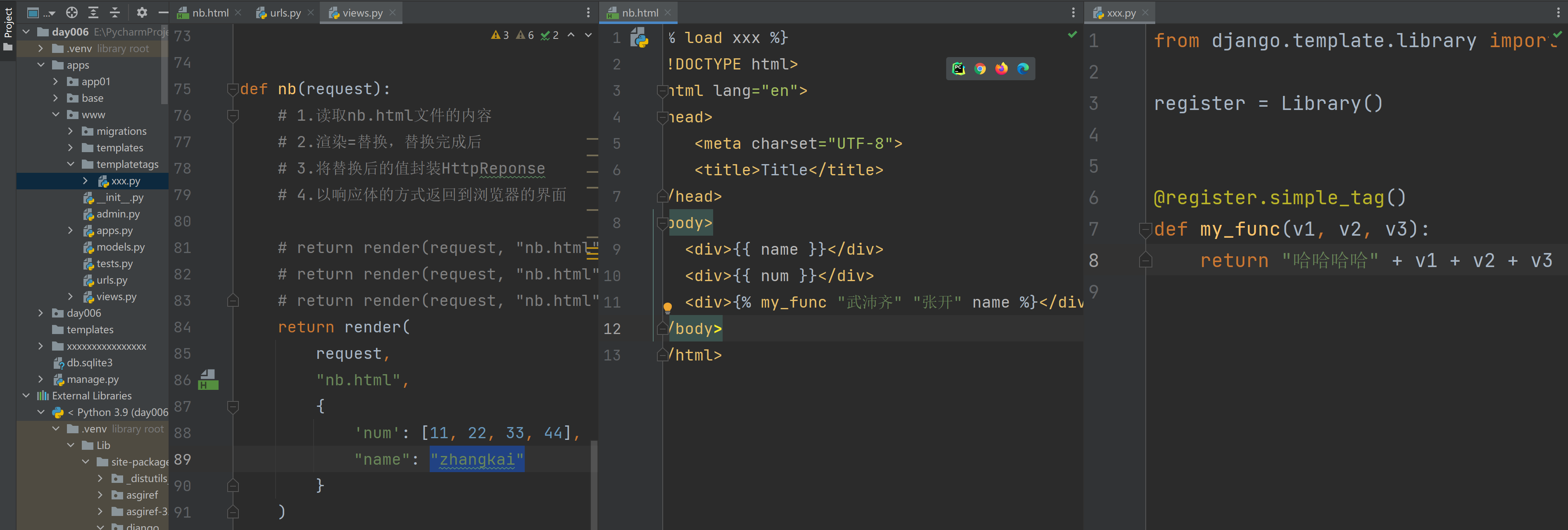Open nb.html in Firefox browser icon
This screenshot has width=1568, height=530.
1001,69
